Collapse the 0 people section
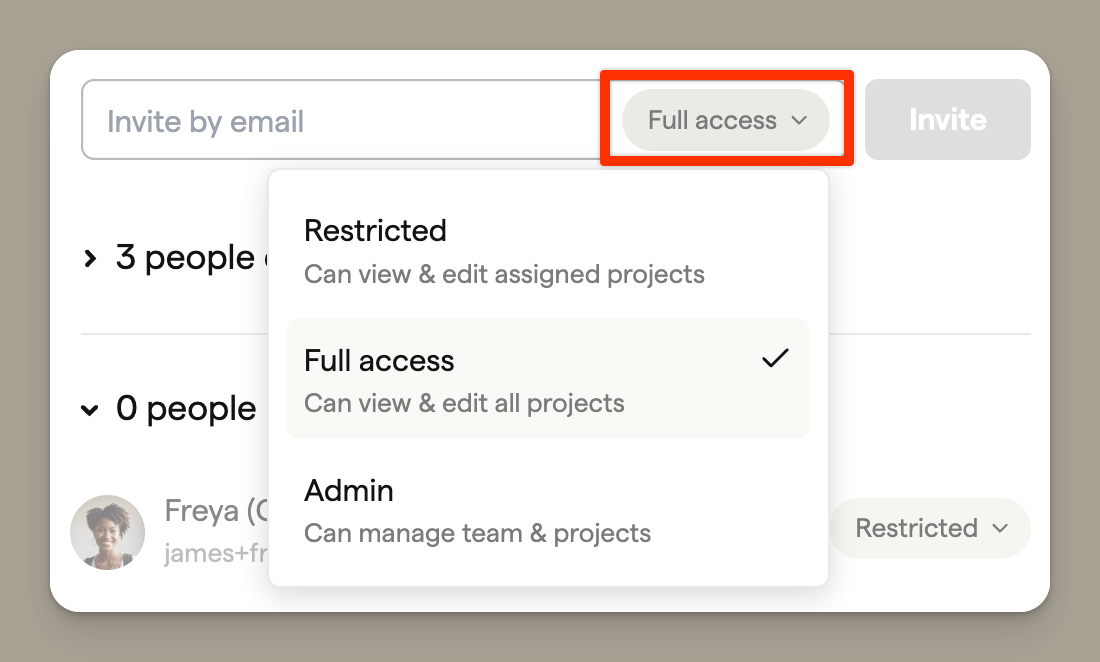1100x662 pixels. pyautogui.click(x=90, y=410)
